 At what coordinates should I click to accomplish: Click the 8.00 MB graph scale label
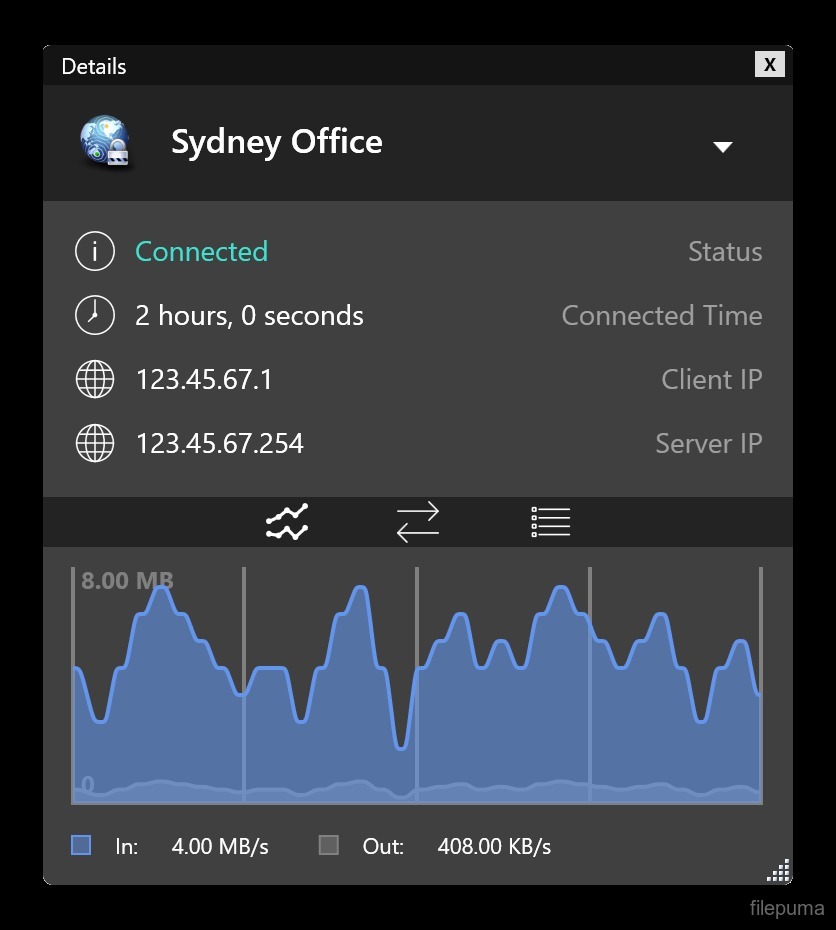point(127,580)
